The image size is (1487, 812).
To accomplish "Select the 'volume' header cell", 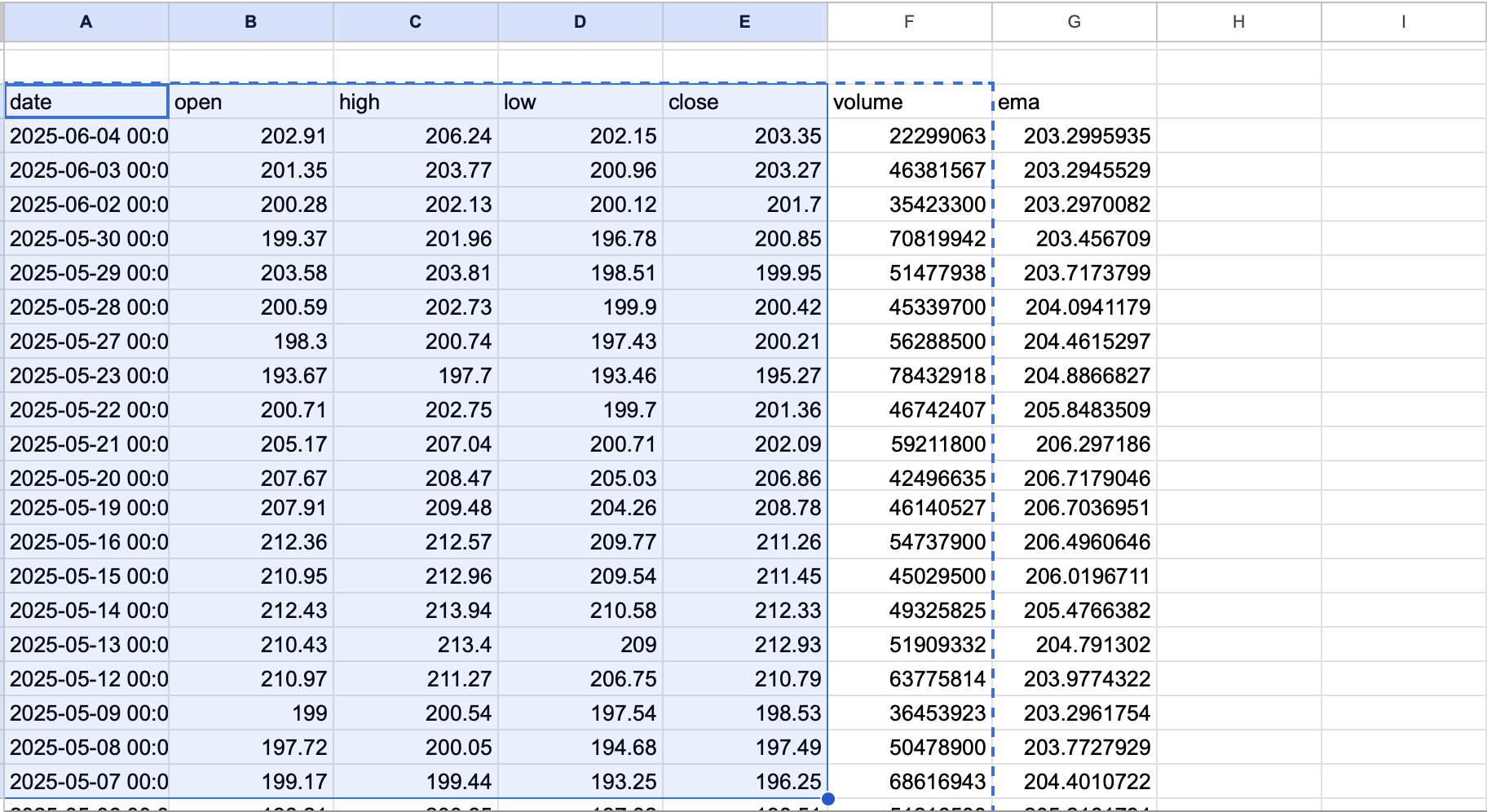I will click(909, 102).
